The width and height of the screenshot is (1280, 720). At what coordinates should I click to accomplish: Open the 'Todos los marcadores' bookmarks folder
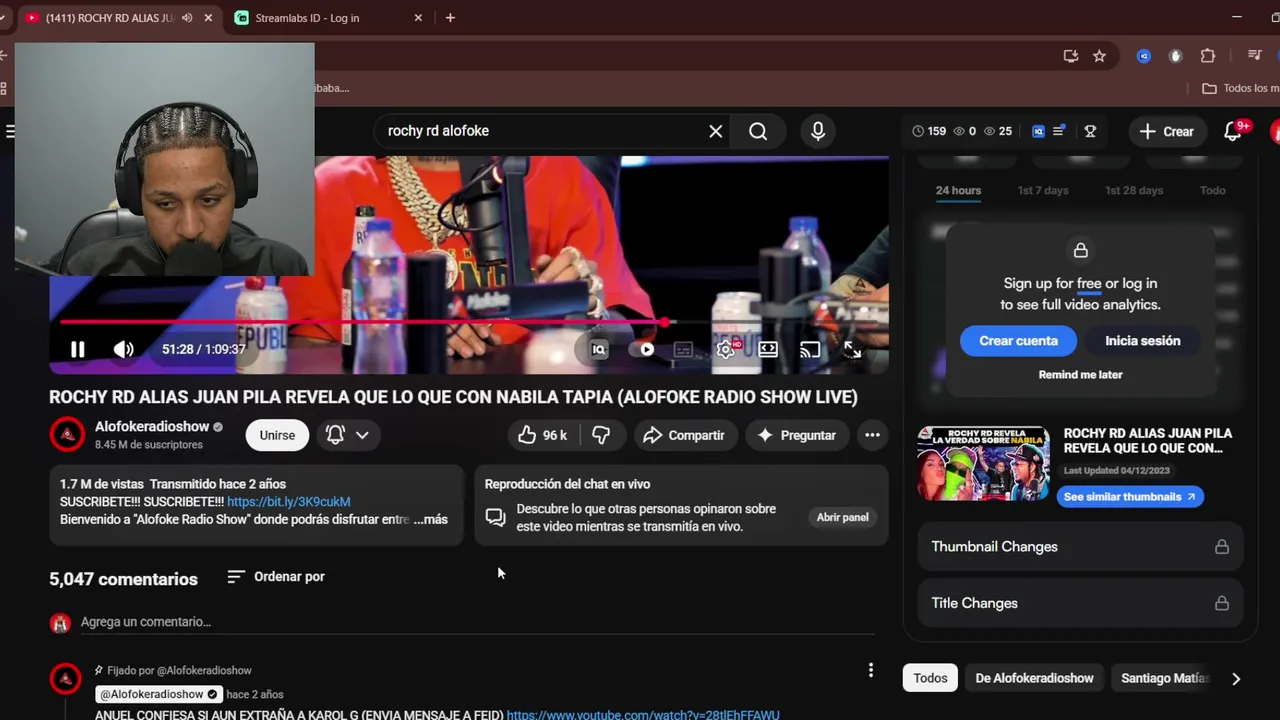pyautogui.click(x=1240, y=88)
